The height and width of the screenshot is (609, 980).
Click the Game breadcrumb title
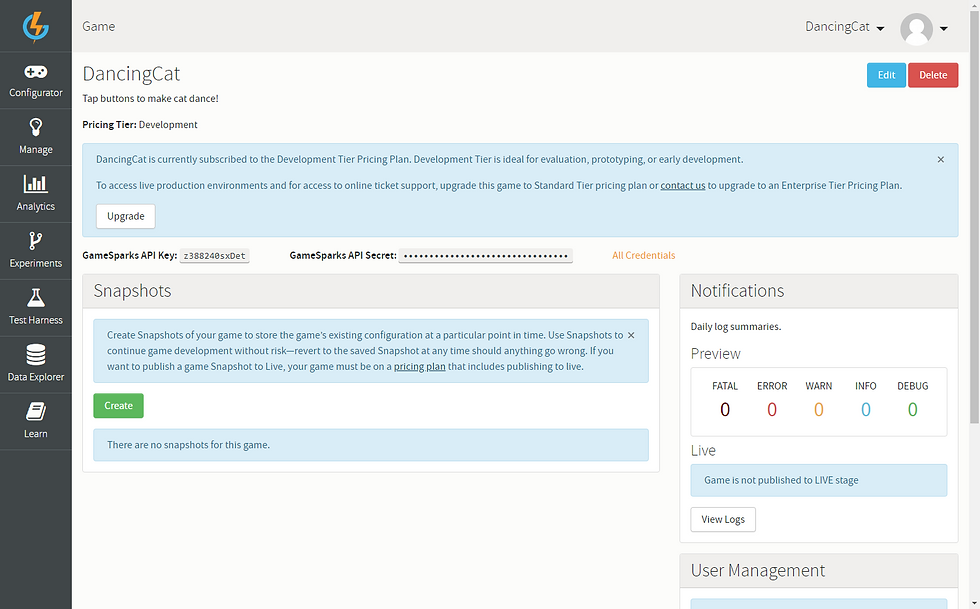pyautogui.click(x=99, y=26)
